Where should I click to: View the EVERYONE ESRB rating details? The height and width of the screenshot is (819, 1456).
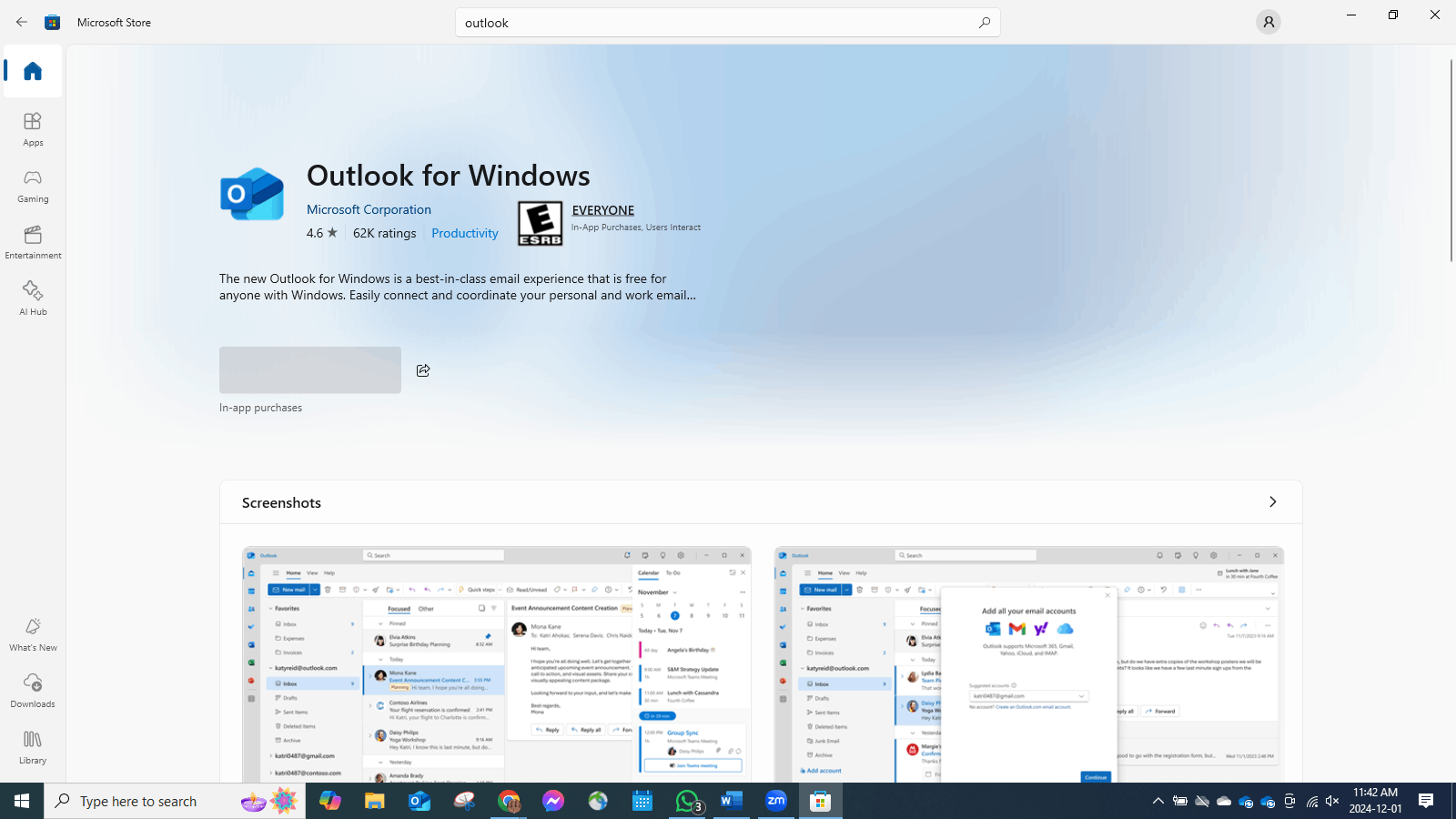click(x=602, y=209)
